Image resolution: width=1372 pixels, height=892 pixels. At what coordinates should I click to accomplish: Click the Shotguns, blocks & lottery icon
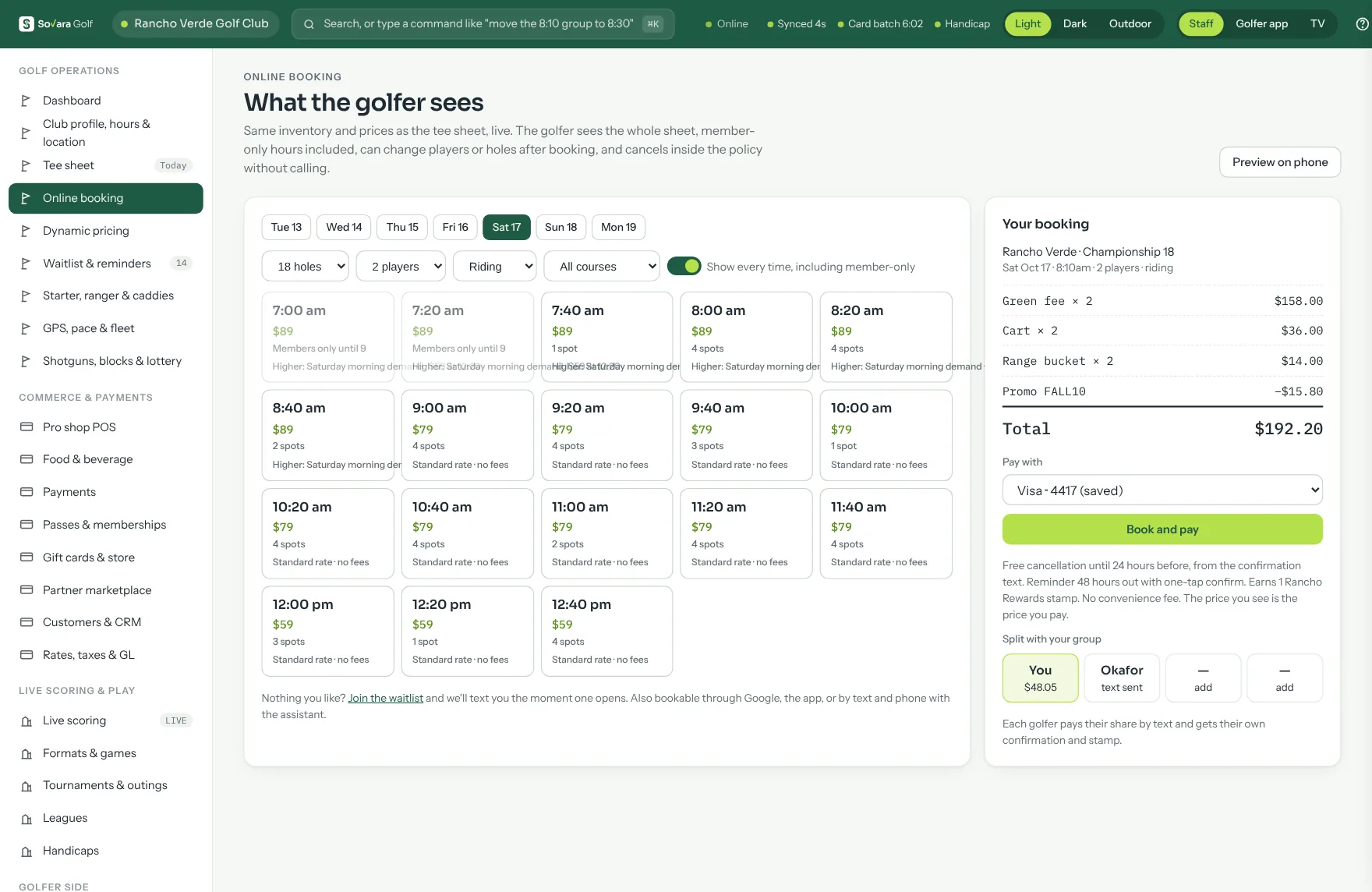[x=26, y=361]
